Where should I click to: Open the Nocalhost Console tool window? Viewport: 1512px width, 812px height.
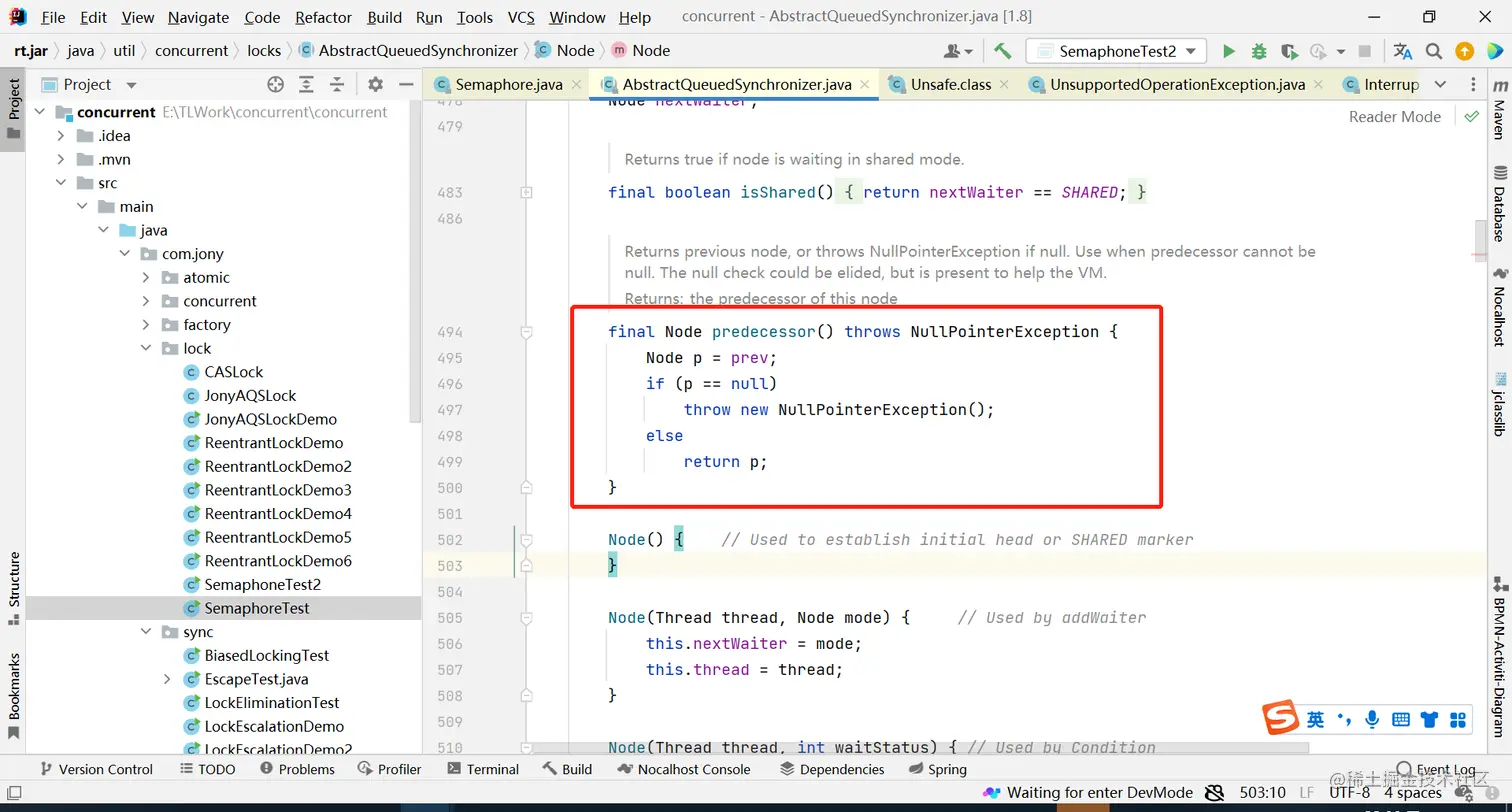tap(684, 769)
